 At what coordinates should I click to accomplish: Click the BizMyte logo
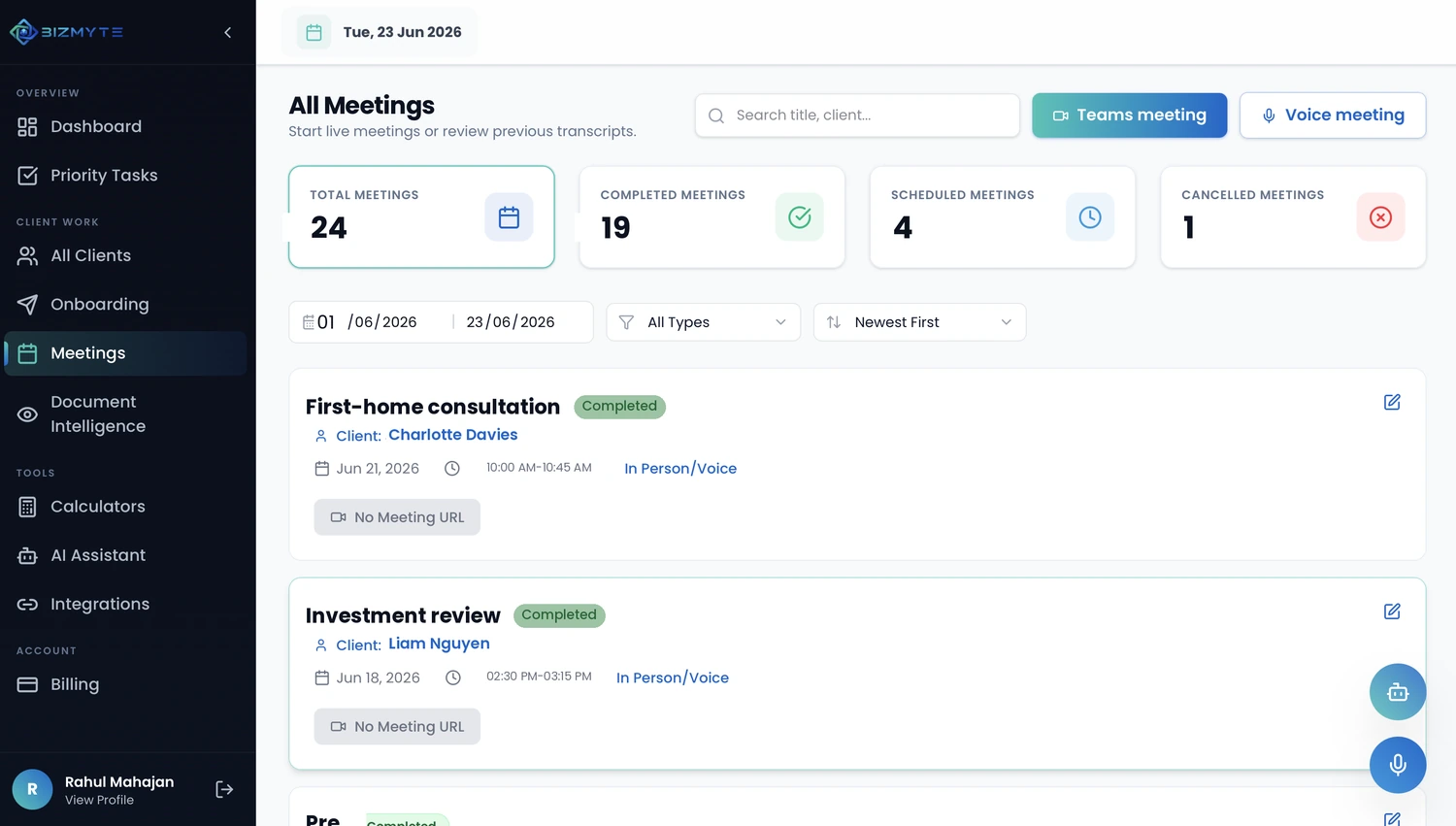tap(66, 32)
